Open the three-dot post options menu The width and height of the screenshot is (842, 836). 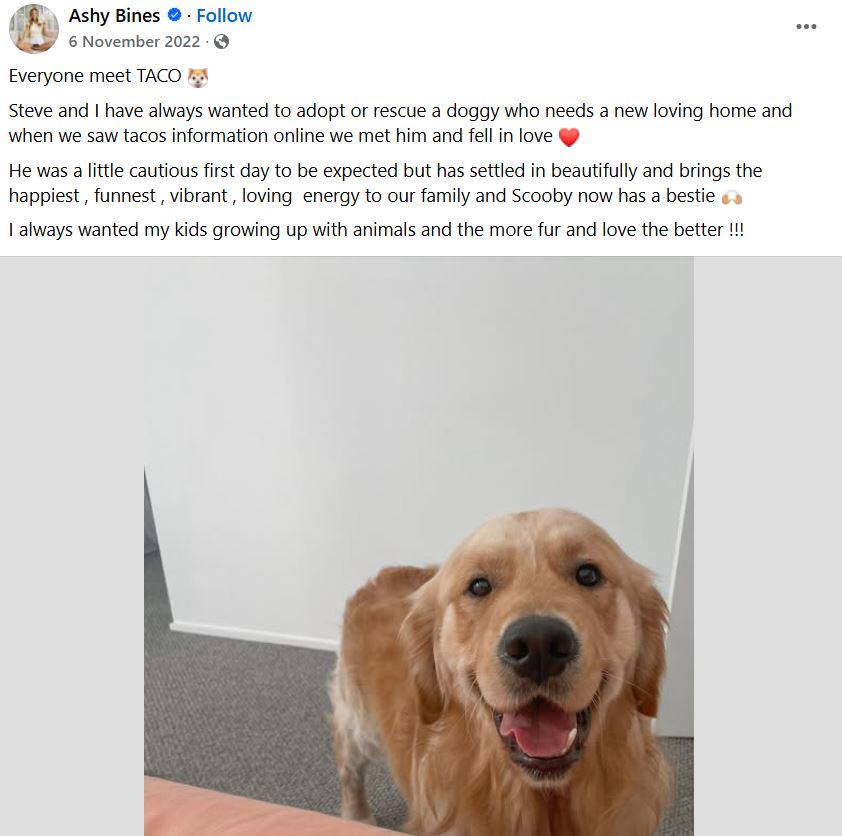[806, 26]
